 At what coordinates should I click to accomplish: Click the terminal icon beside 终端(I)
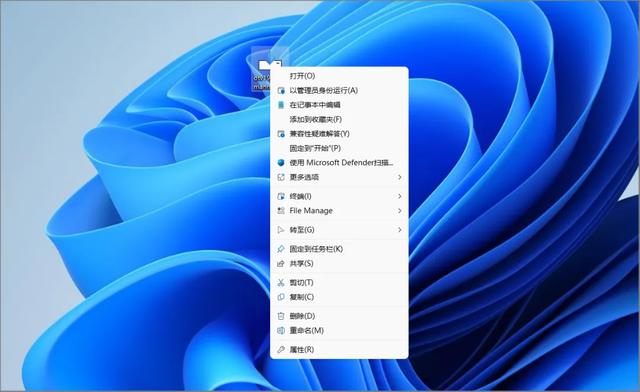click(281, 196)
